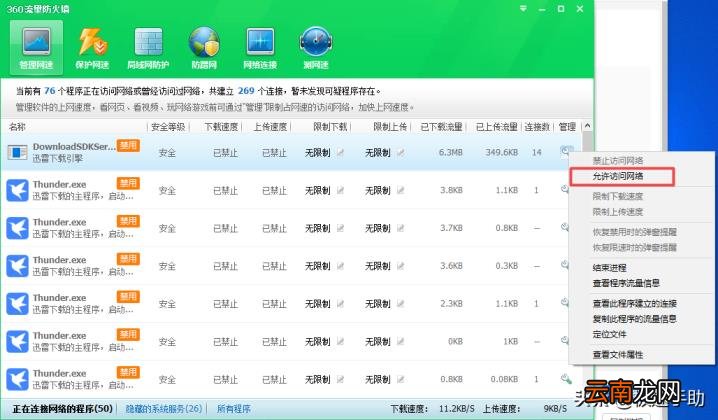Open the 局域网防护 section
Image resolution: width=718 pixels, height=420 pixels.
148,48
